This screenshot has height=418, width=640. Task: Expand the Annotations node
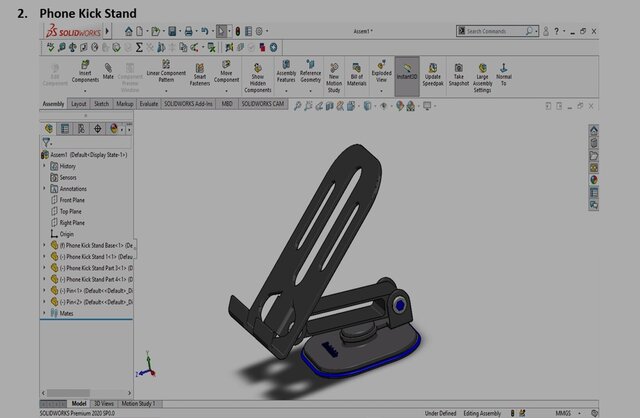(x=44, y=188)
